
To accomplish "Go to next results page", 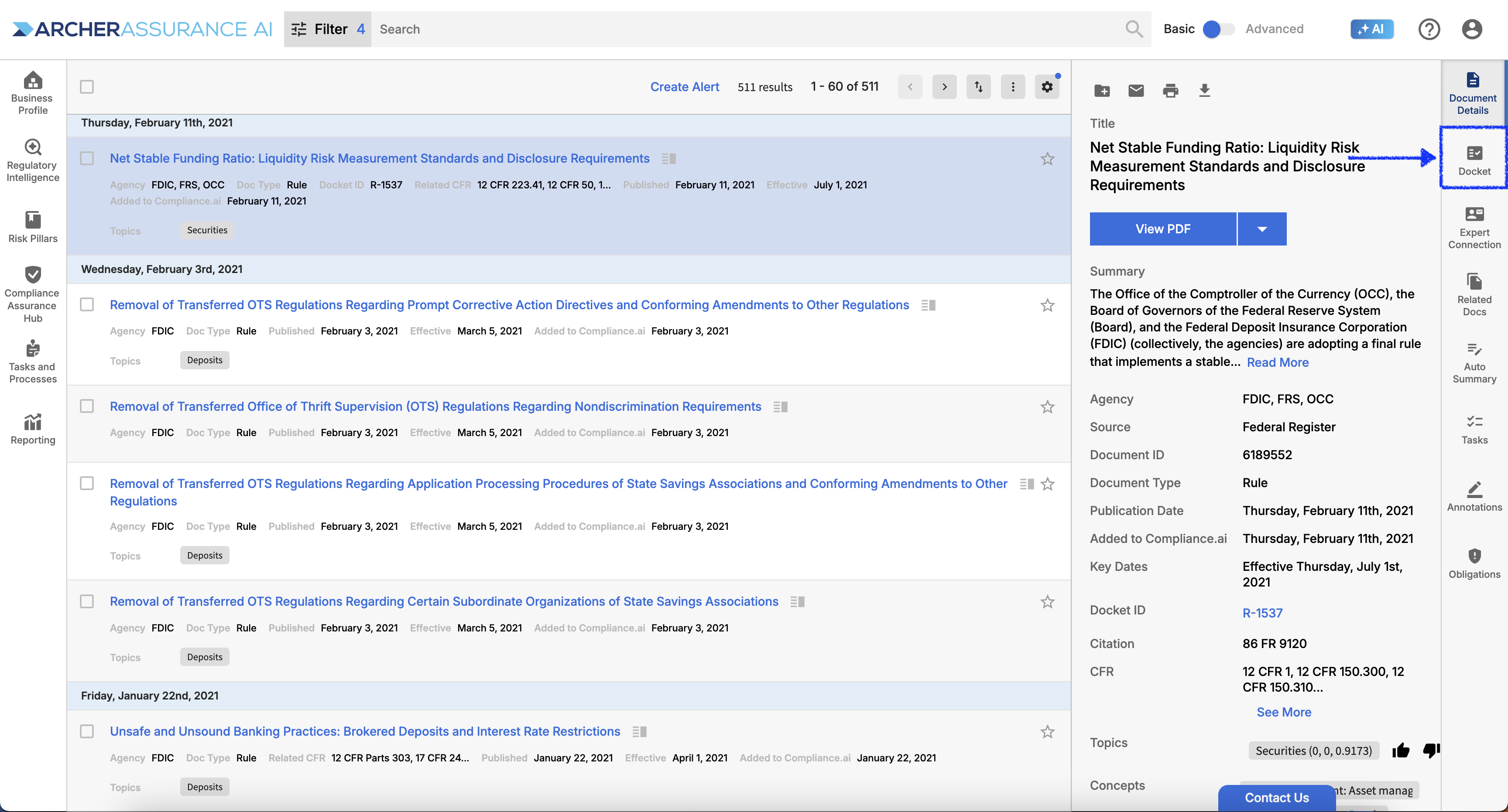I will [x=944, y=87].
